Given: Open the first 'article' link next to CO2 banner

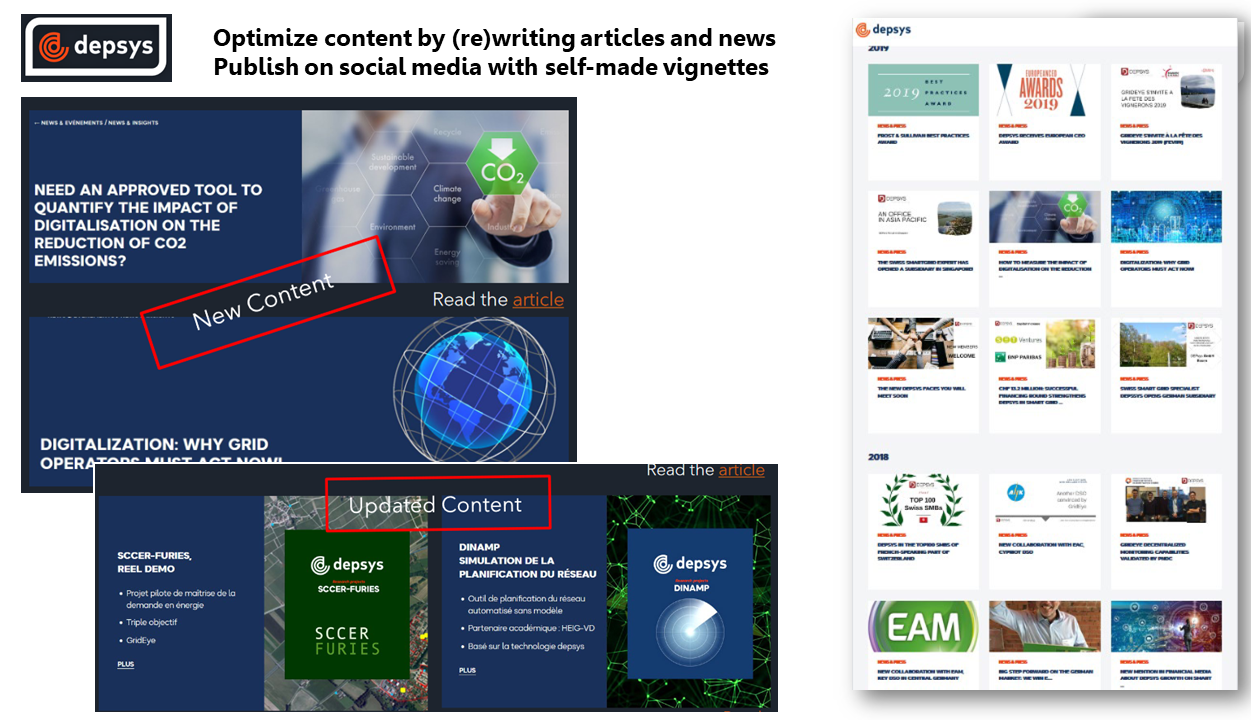Looking at the screenshot, I should [x=538, y=300].
